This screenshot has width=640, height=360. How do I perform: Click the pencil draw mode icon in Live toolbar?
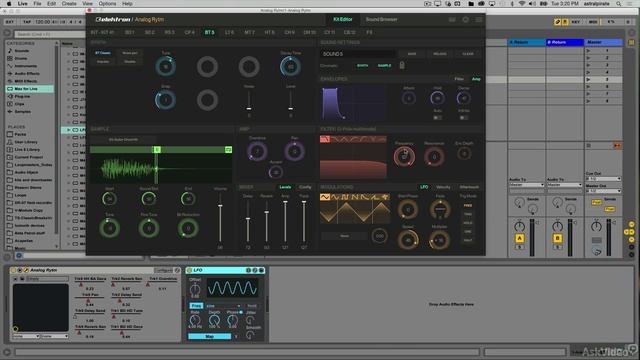[x=558, y=22]
